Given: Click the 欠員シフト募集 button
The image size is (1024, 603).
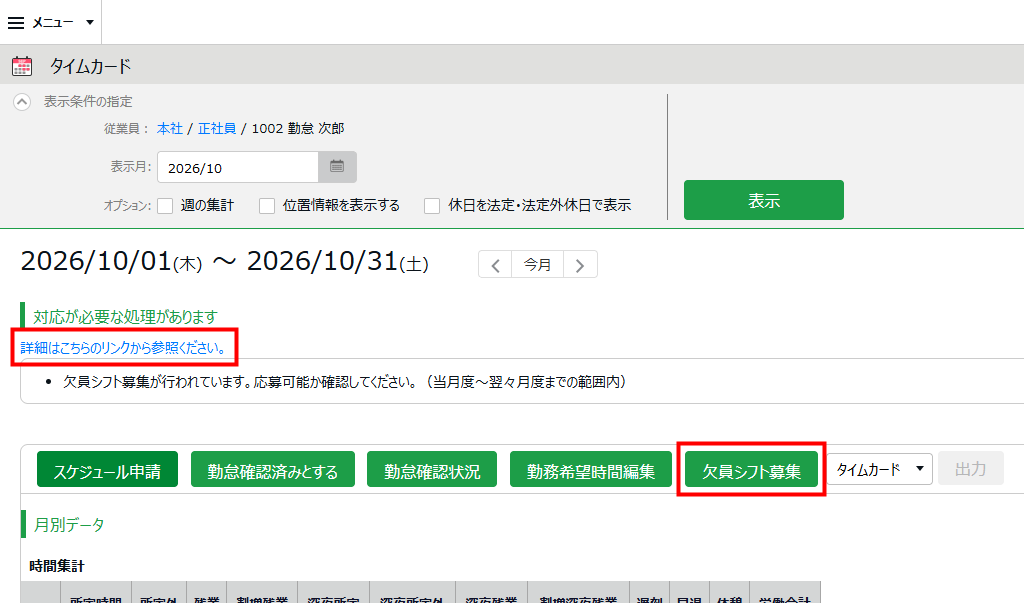Looking at the screenshot, I should pyautogui.click(x=751, y=469).
